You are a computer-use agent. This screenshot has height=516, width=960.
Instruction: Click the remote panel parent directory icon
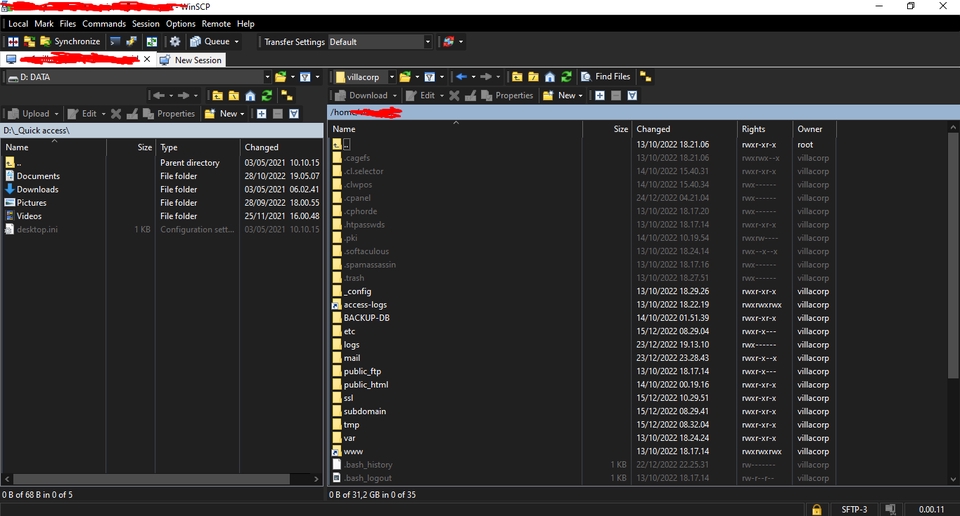(x=517, y=77)
